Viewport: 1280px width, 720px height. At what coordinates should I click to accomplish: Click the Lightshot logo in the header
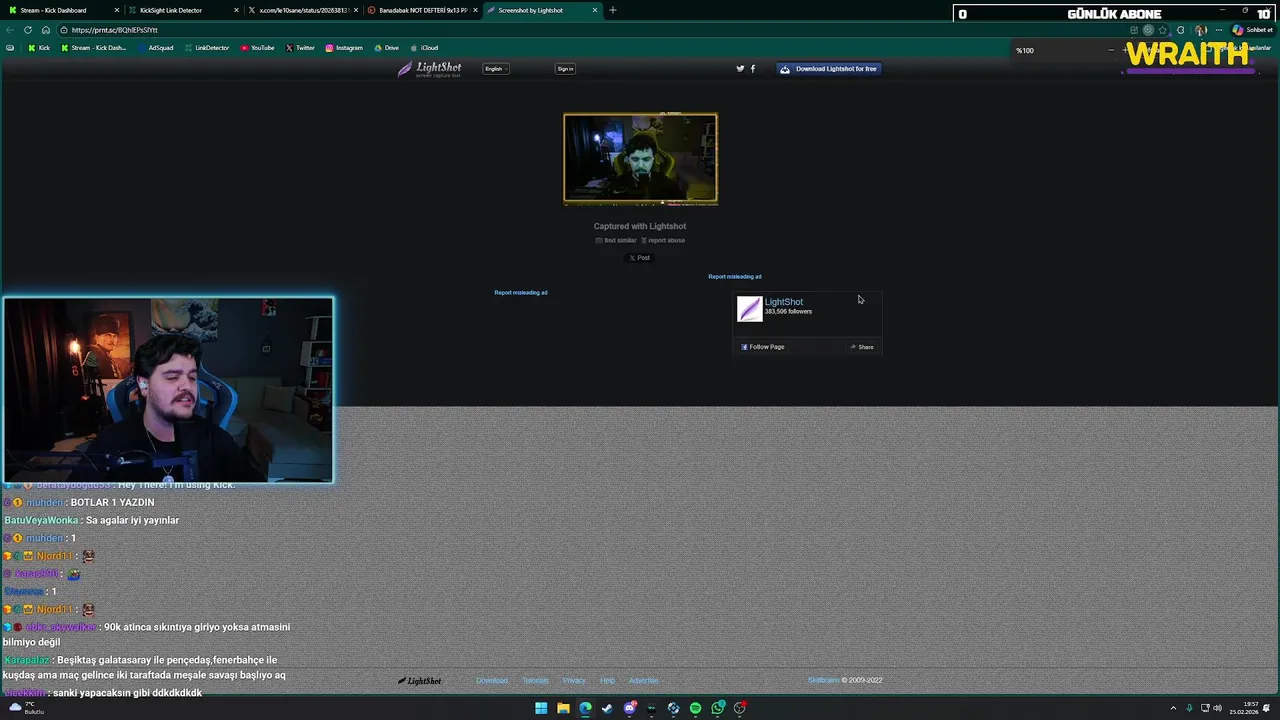pos(430,69)
